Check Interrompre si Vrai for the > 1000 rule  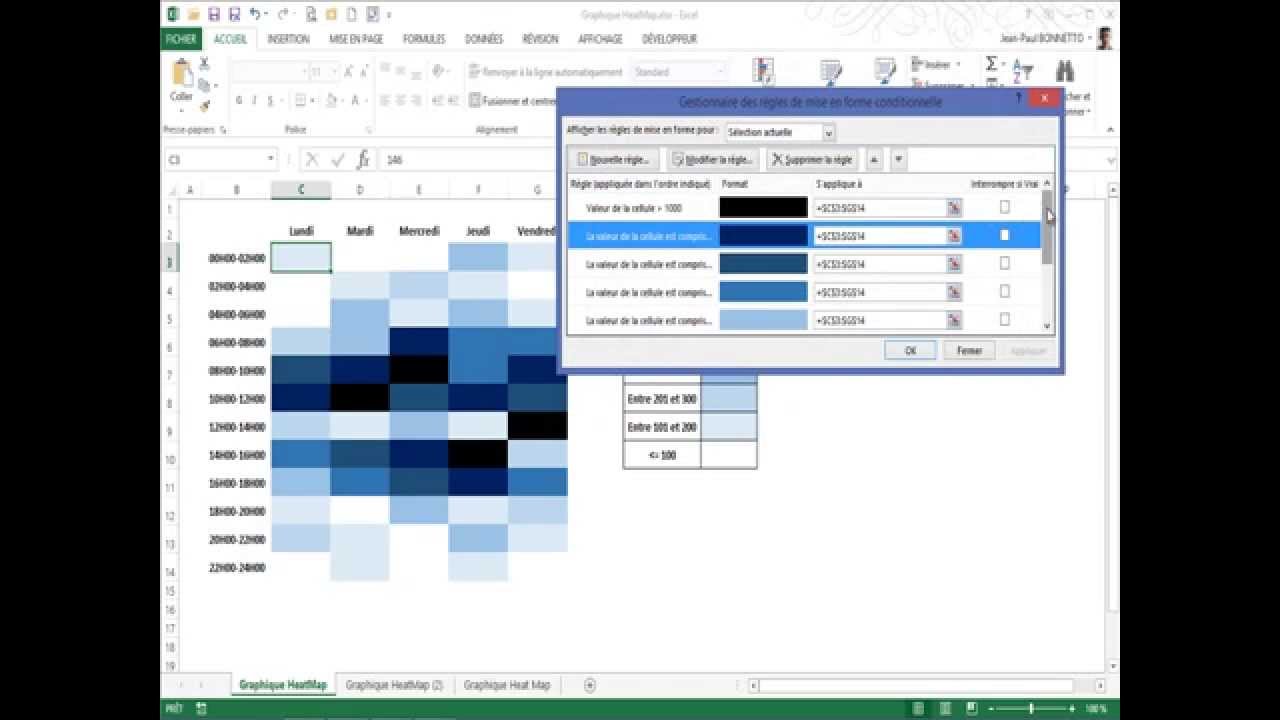pos(1005,207)
